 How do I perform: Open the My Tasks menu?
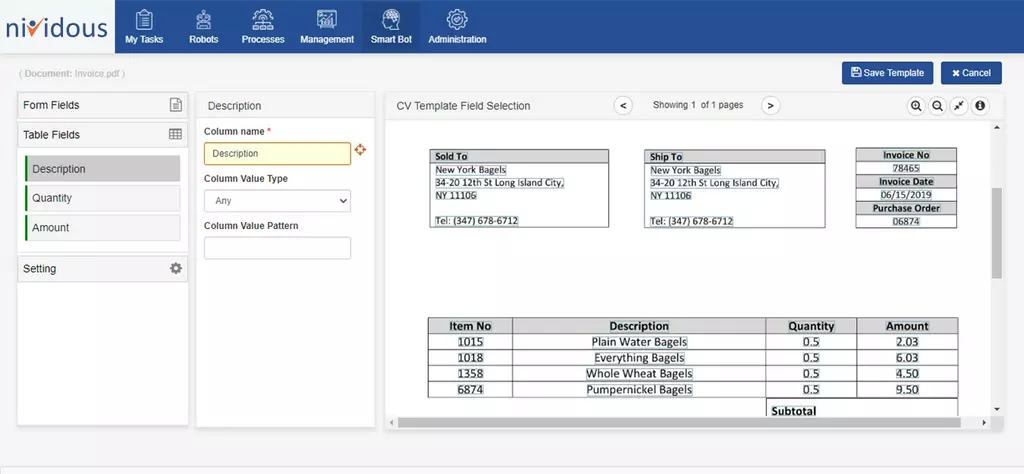(144, 27)
